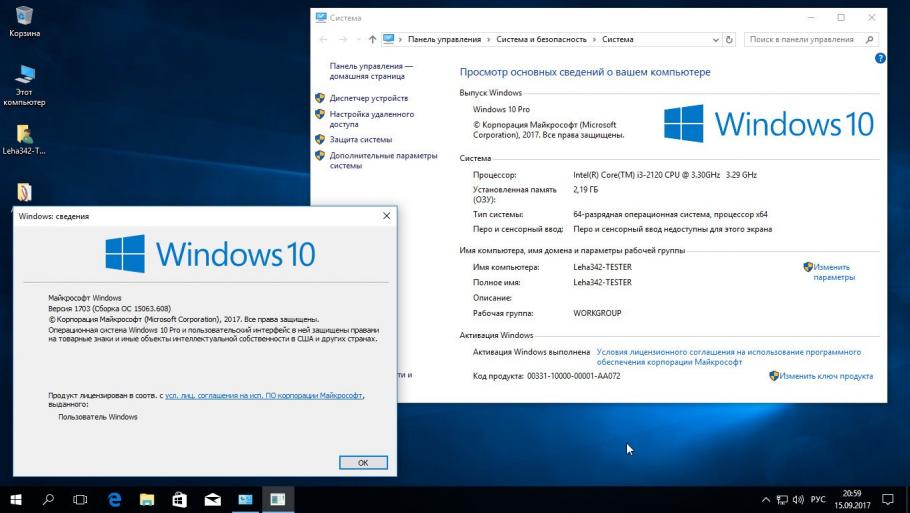Select processor value Intel Core i3-2120
910x513 pixels.
pyautogui.click(x=665, y=175)
